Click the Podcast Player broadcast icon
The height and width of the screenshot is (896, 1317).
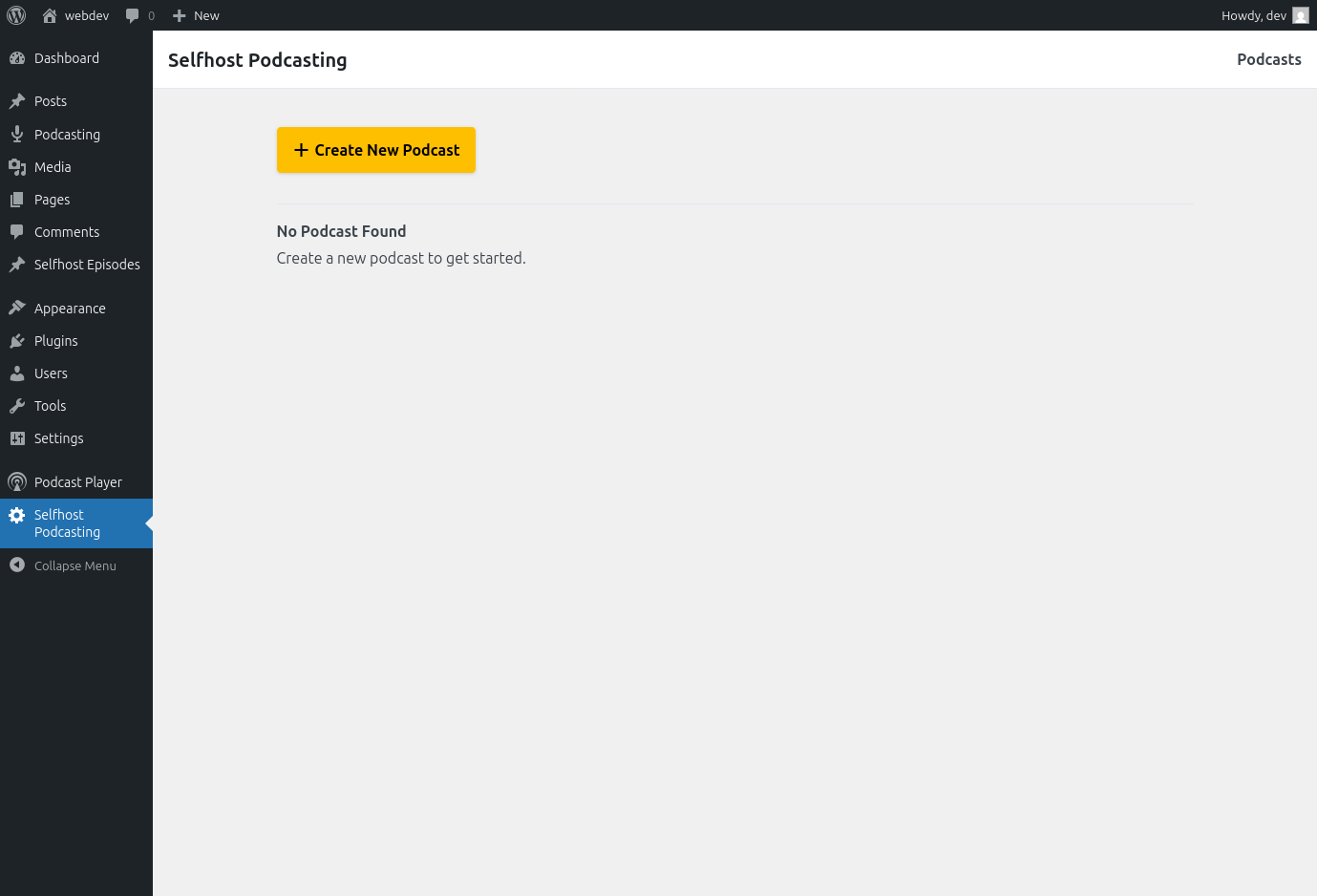tap(17, 482)
